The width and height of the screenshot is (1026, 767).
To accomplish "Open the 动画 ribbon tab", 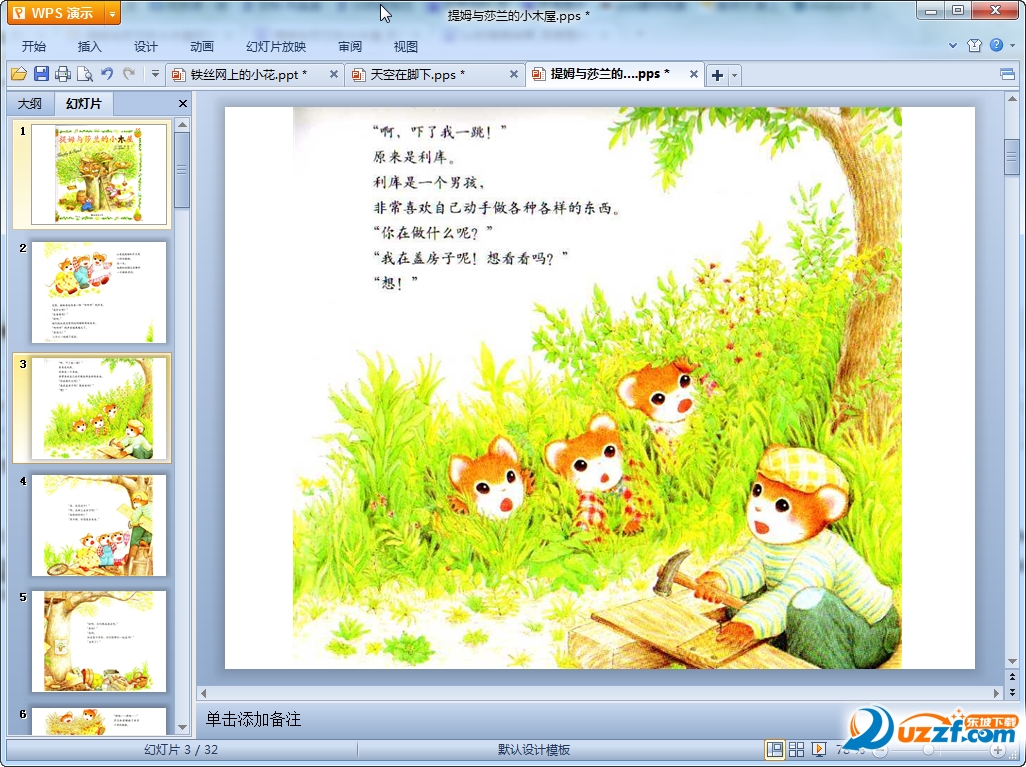I will tap(202, 46).
